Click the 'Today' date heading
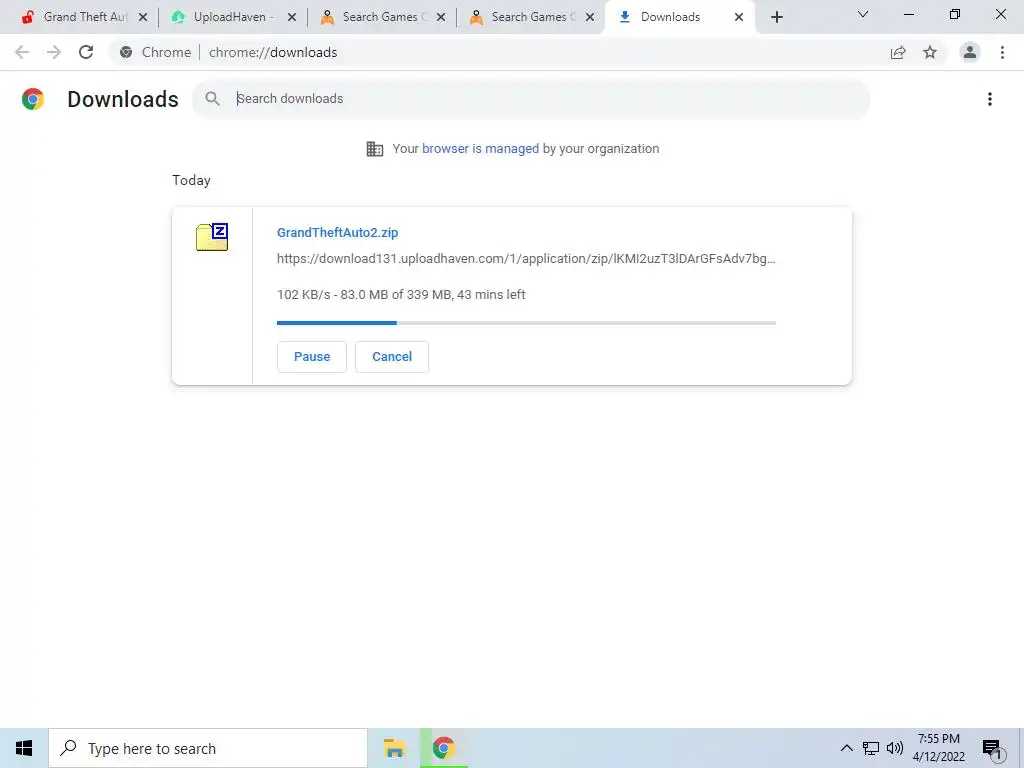The image size is (1024, 768). [191, 180]
